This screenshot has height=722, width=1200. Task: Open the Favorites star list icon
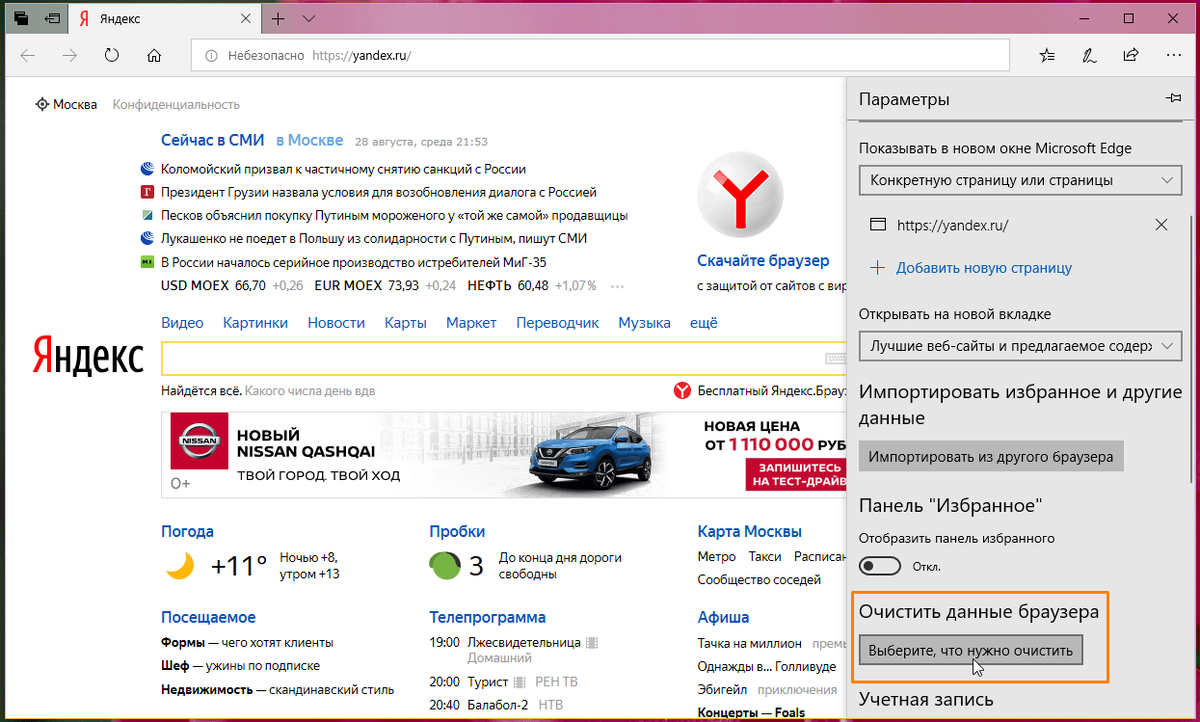click(1047, 55)
